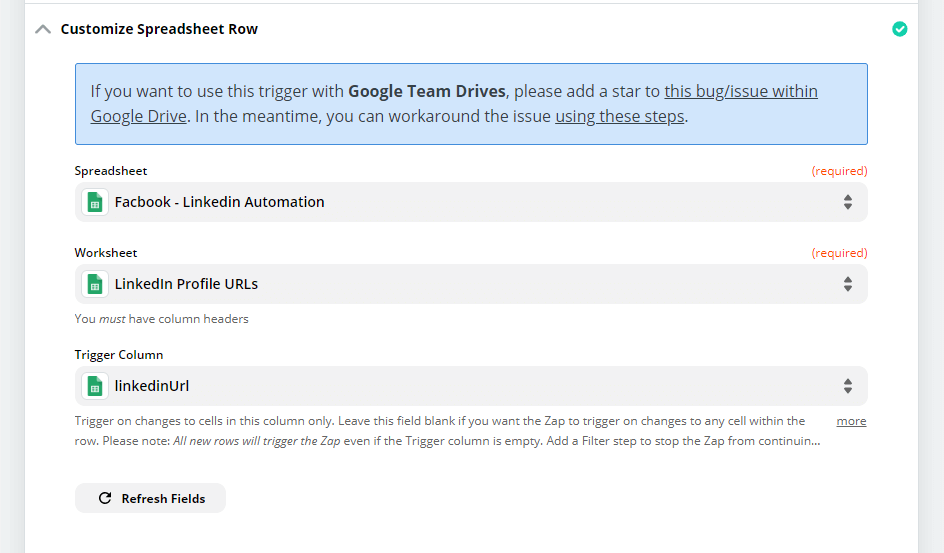Click the Sheets icon beside LinkedIn Profile URLs
Viewport: 944px width, 553px height.
coord(95,284)
